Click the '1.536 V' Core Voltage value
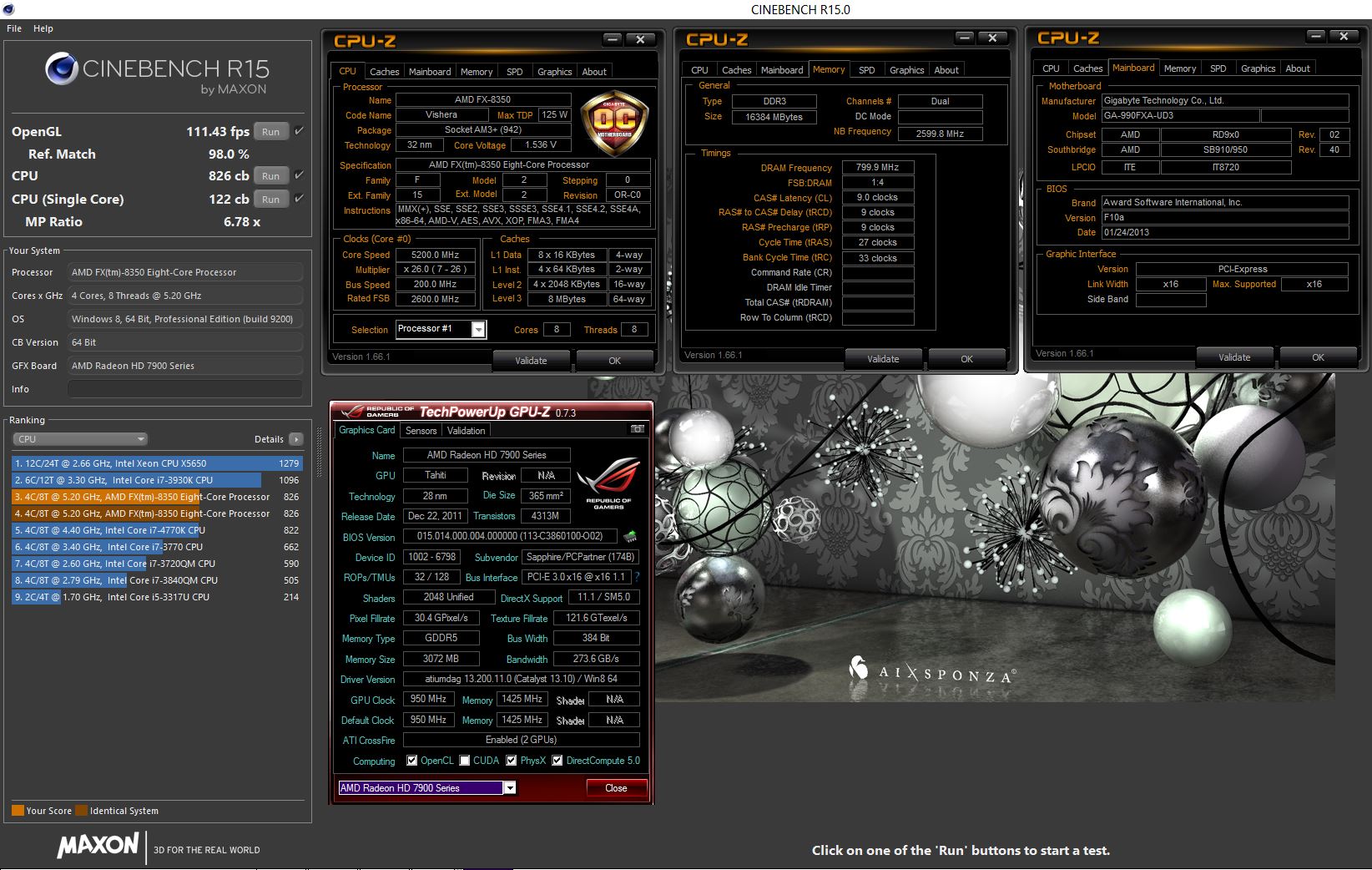The image size is (1372, 870). coord(540,145)
